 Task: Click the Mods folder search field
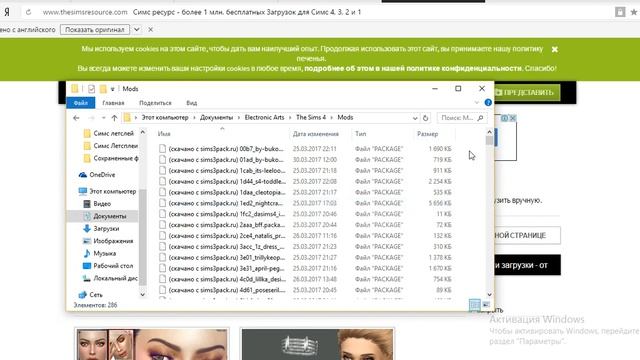click(461, 118)
